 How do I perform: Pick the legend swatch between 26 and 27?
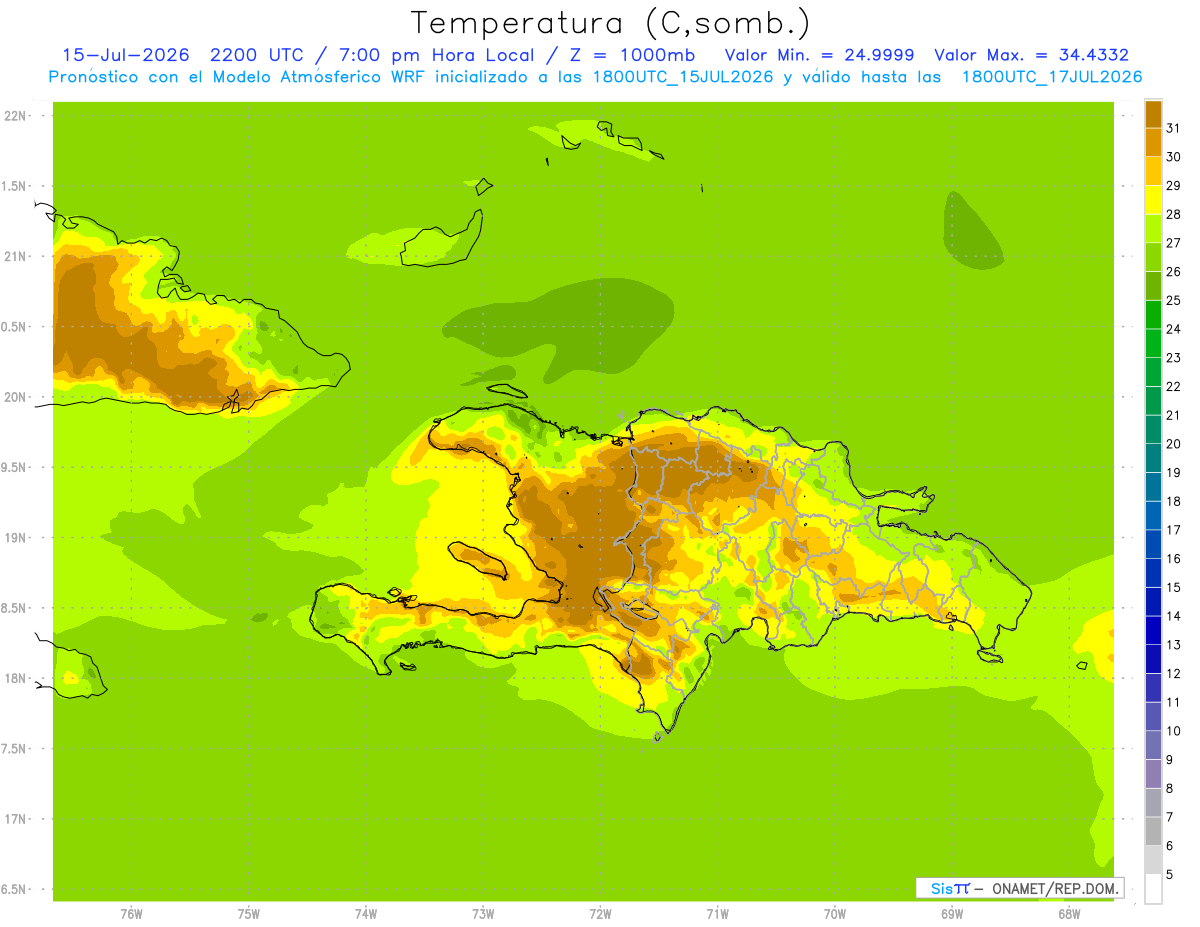pos(1153,257)
